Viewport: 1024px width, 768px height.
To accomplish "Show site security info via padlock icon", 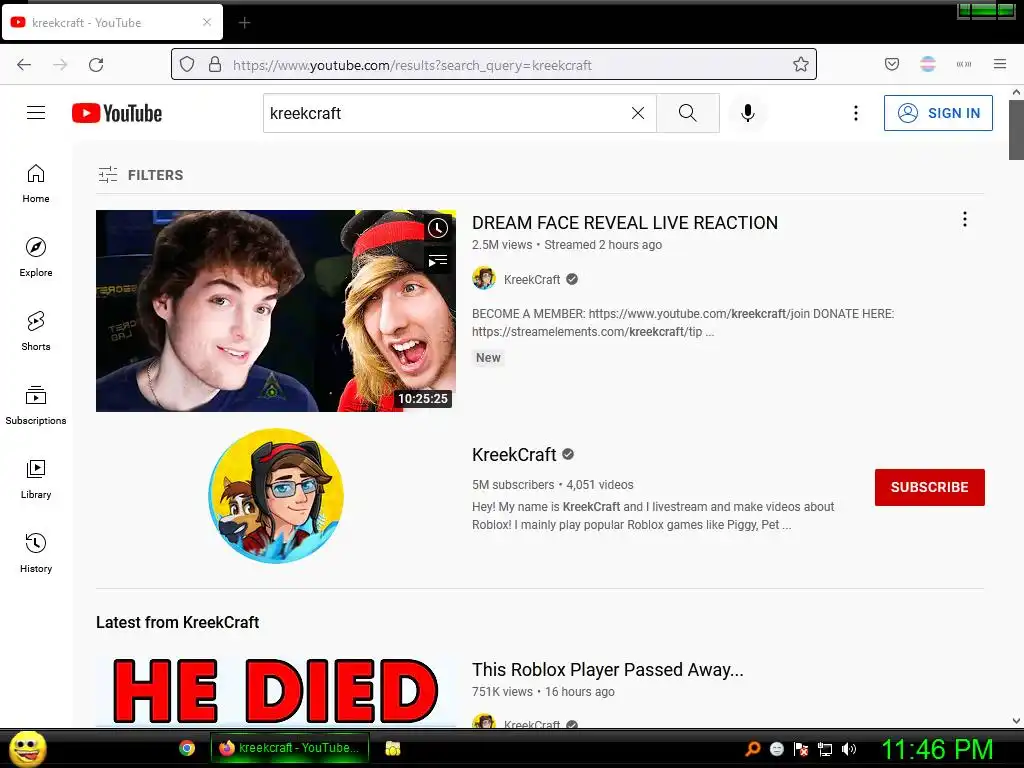I will point(215,64).
